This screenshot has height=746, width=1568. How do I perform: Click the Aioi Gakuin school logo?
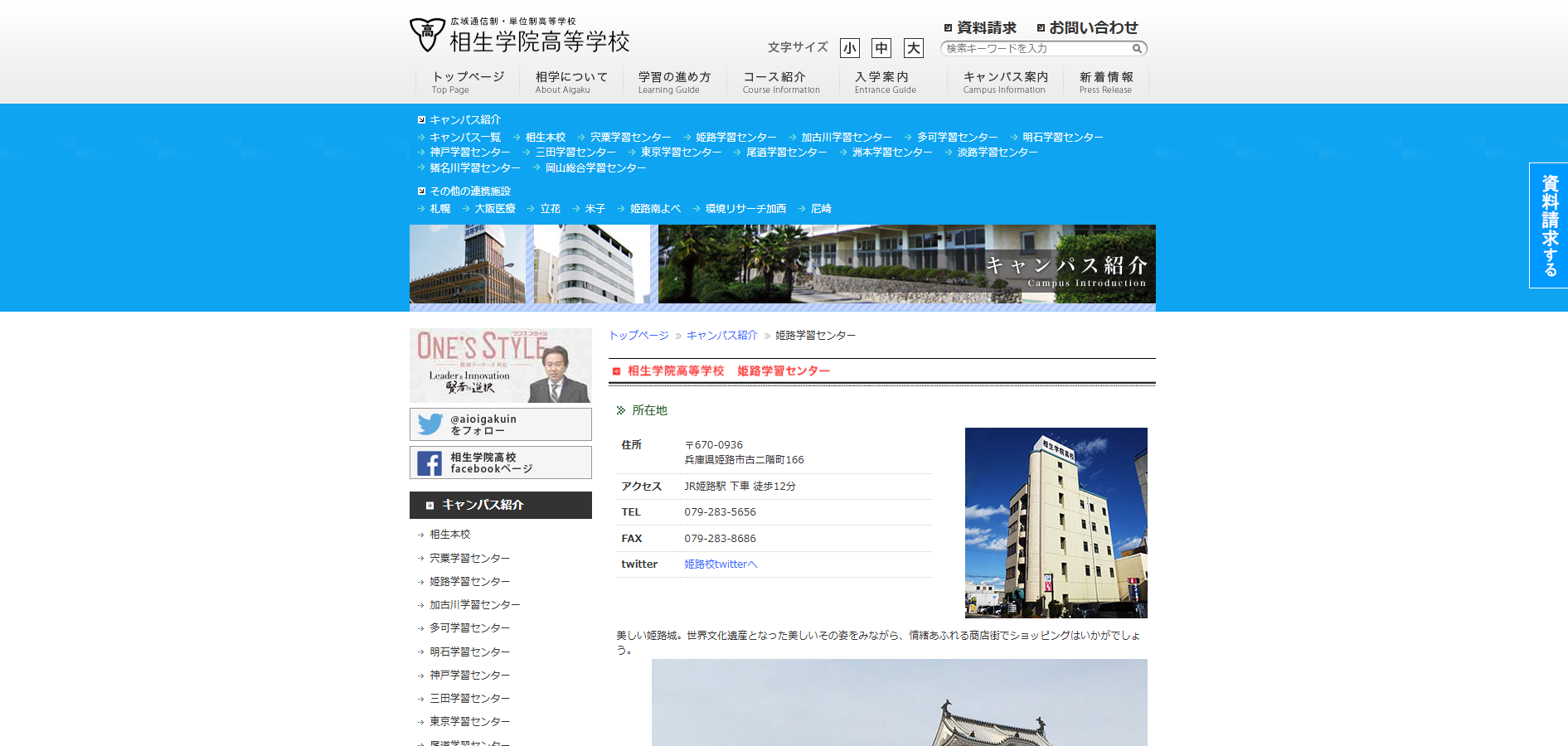click(519, 36)
